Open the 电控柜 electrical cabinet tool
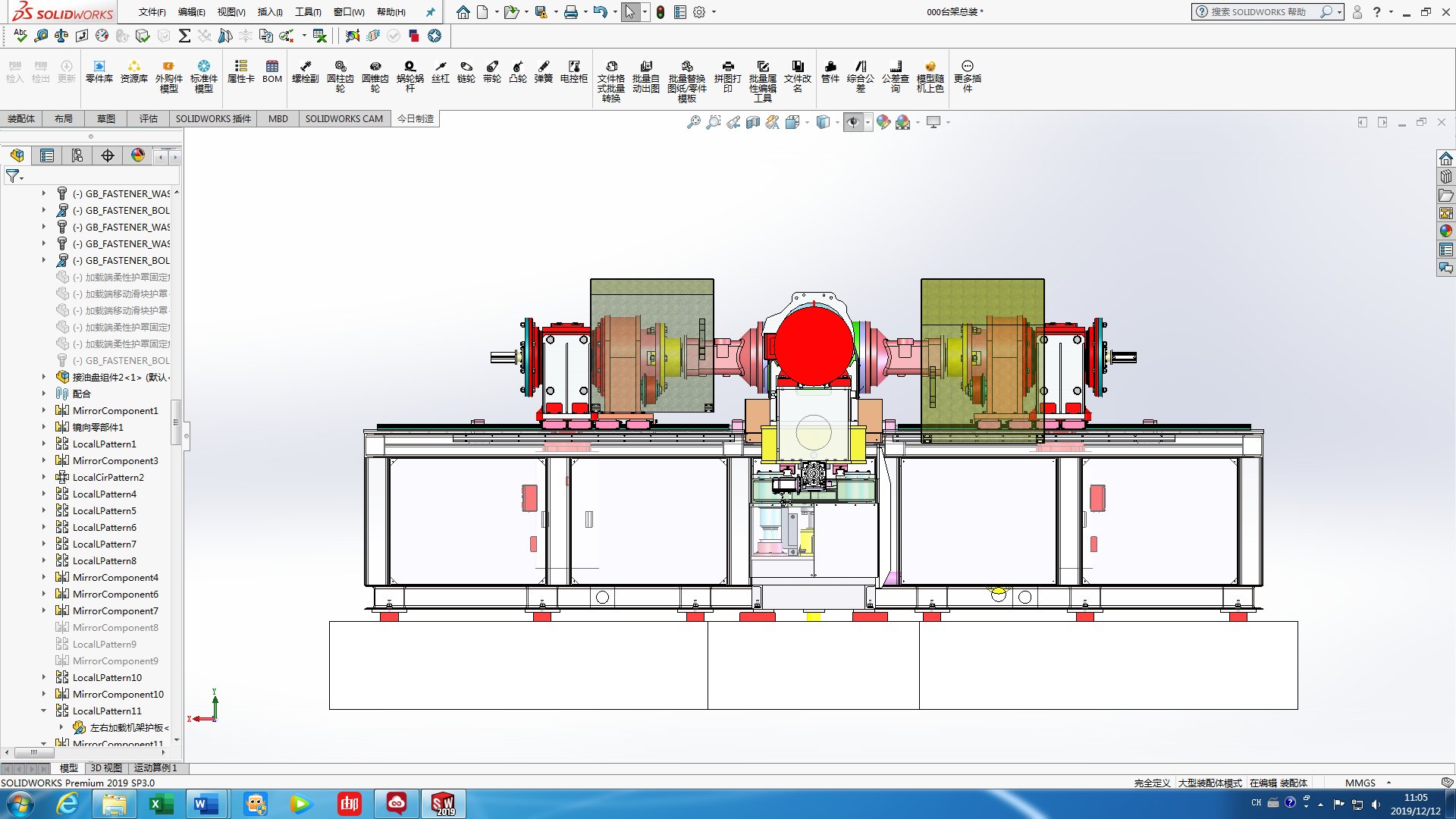 (574, 72)
